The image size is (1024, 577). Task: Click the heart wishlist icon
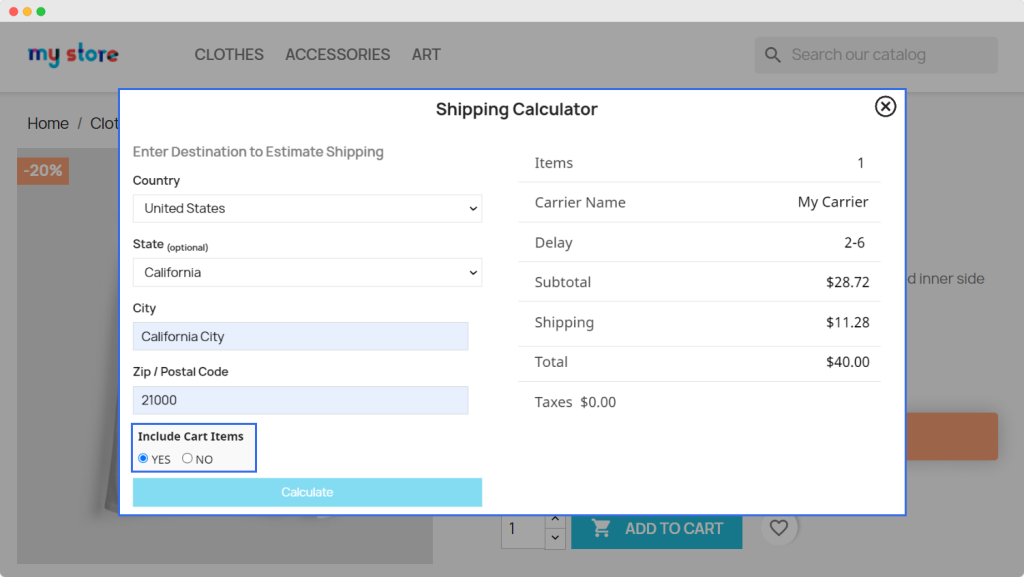pyautogui.click(x=779, y=528)
